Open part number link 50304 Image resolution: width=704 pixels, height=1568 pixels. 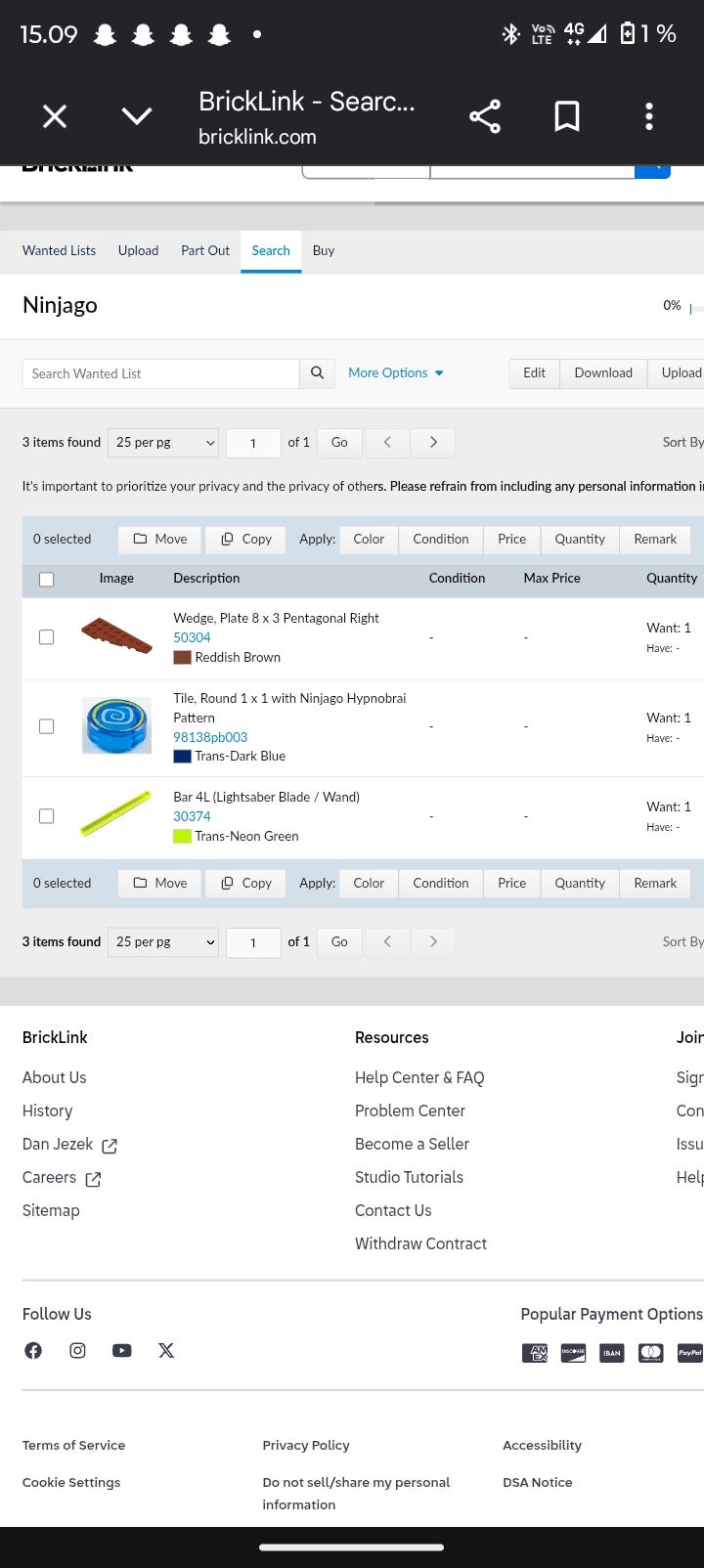192,637
